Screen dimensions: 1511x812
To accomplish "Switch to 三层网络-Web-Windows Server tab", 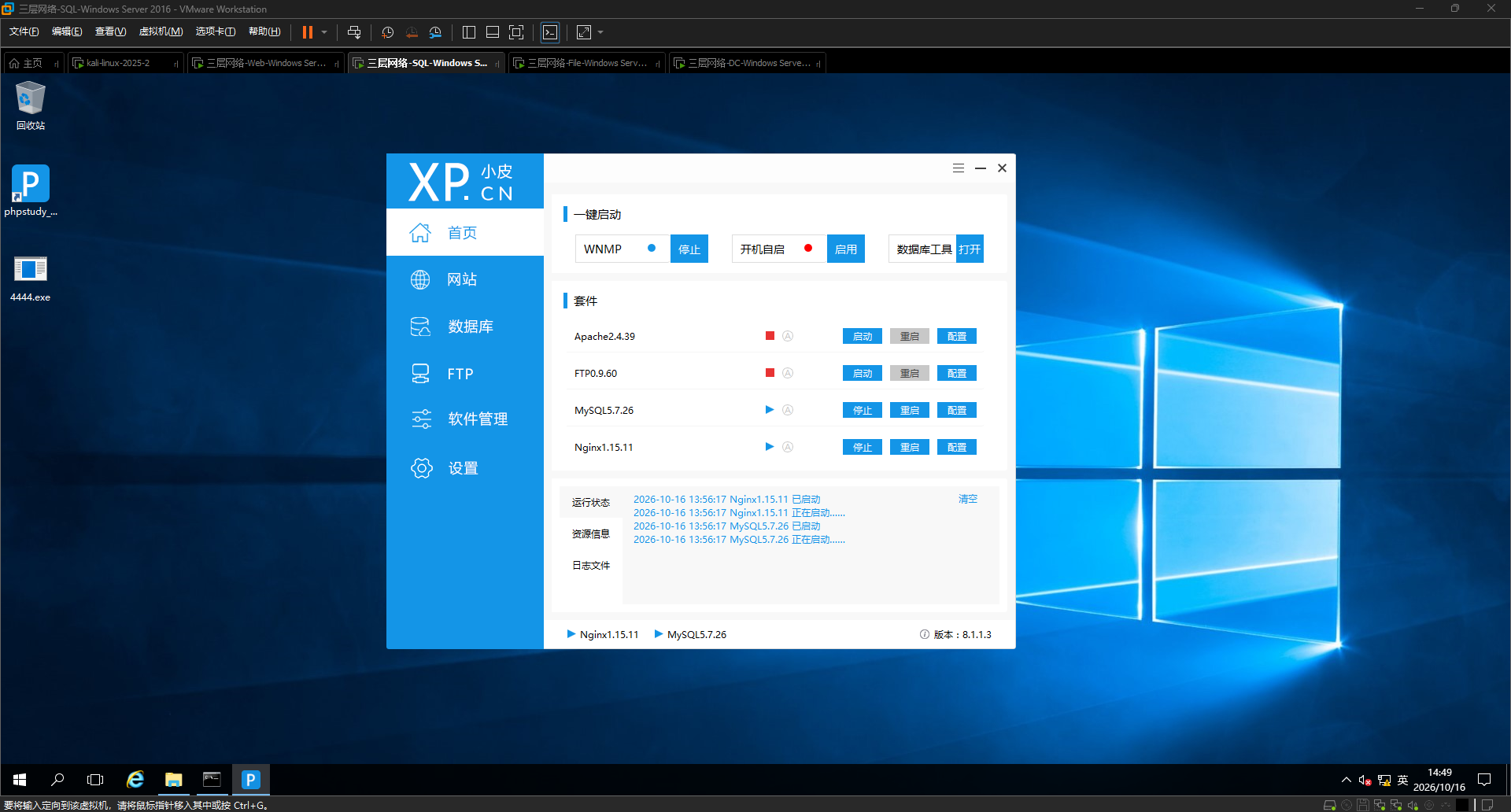I will [266, 63].
